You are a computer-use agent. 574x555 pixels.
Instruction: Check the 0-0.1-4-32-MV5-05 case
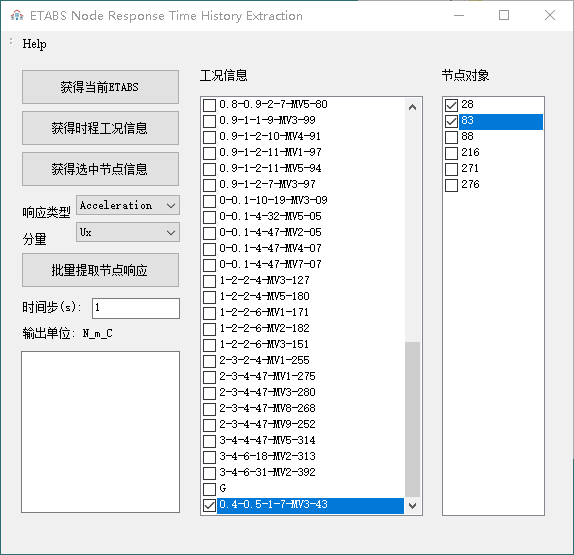(209, 217)
